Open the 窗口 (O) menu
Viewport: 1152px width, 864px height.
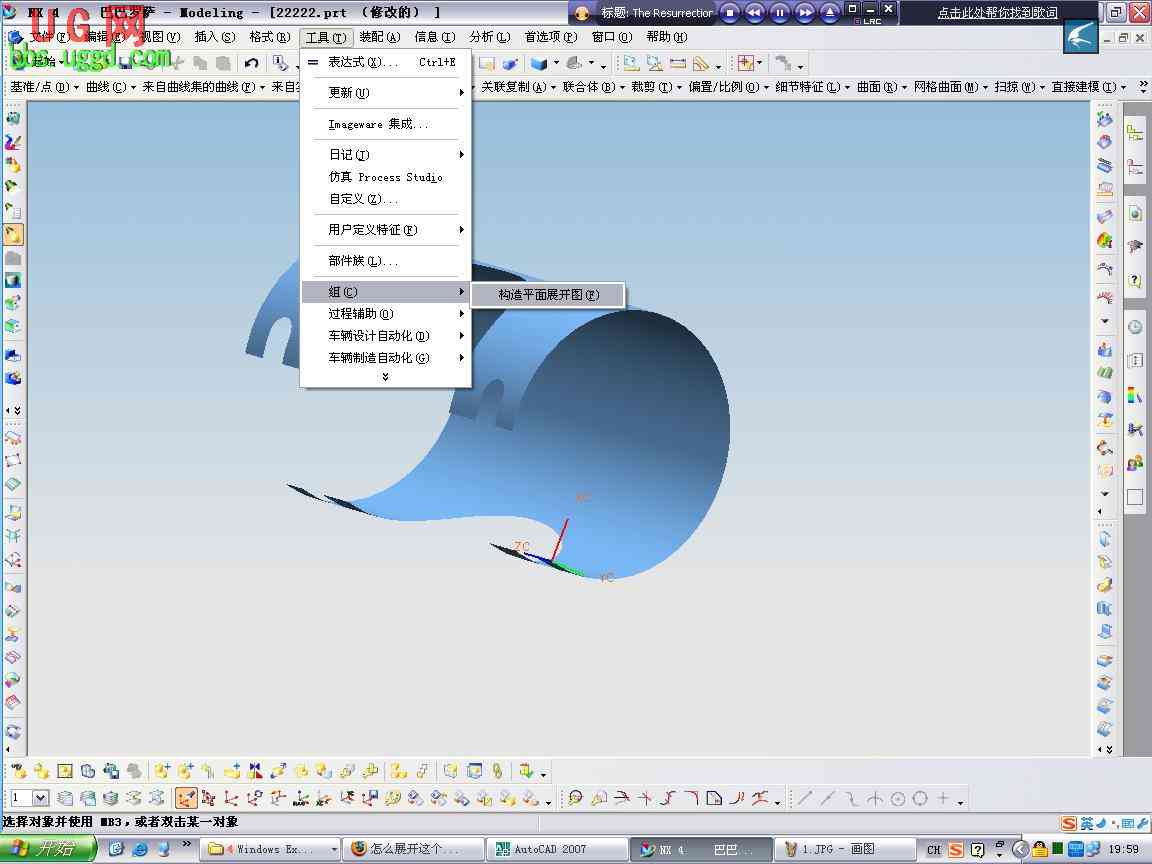(611, 37)
